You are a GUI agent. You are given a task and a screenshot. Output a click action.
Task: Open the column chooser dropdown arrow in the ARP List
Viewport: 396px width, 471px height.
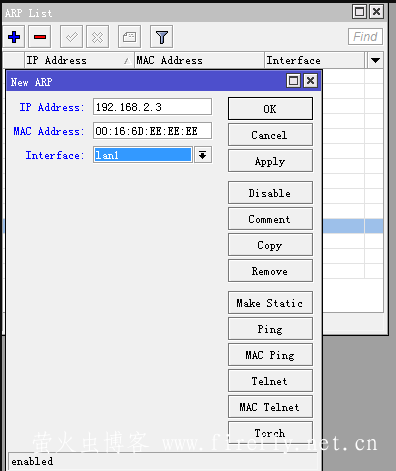375,60
